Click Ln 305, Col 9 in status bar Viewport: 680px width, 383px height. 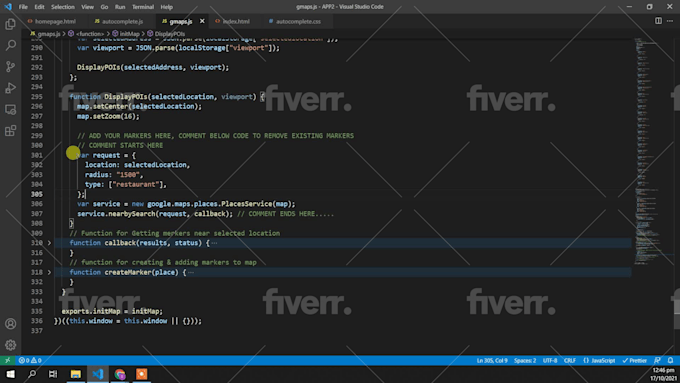(492, 360)
